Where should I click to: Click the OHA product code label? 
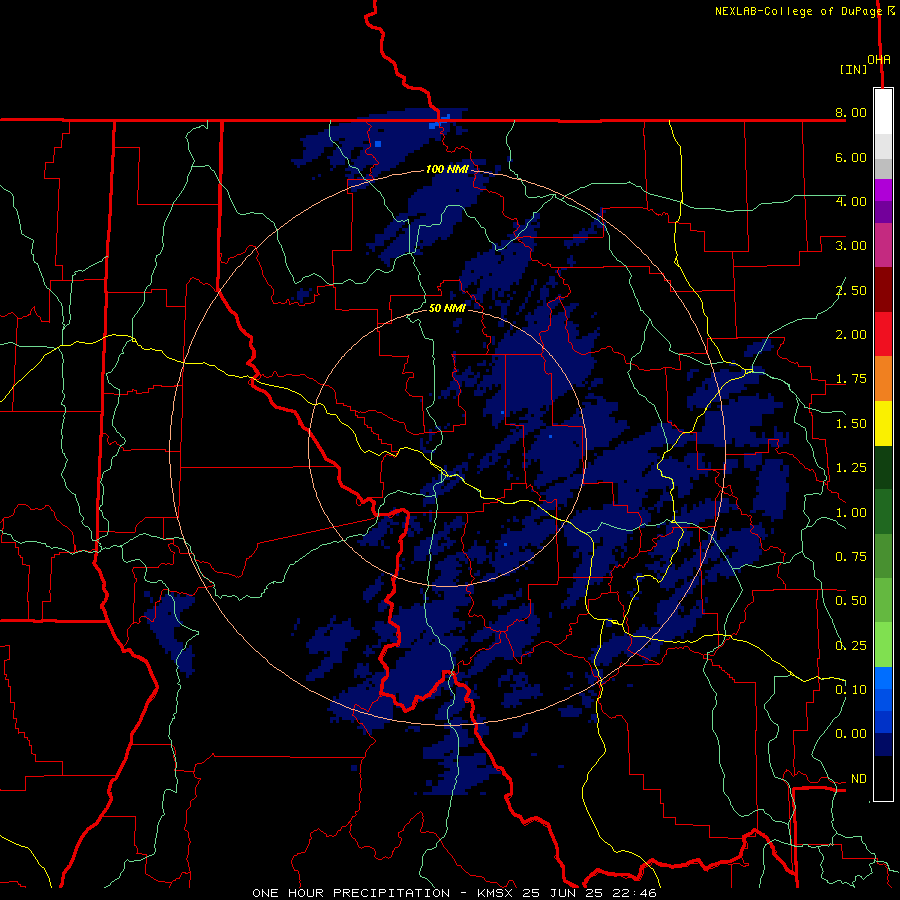tap(879, 59)
